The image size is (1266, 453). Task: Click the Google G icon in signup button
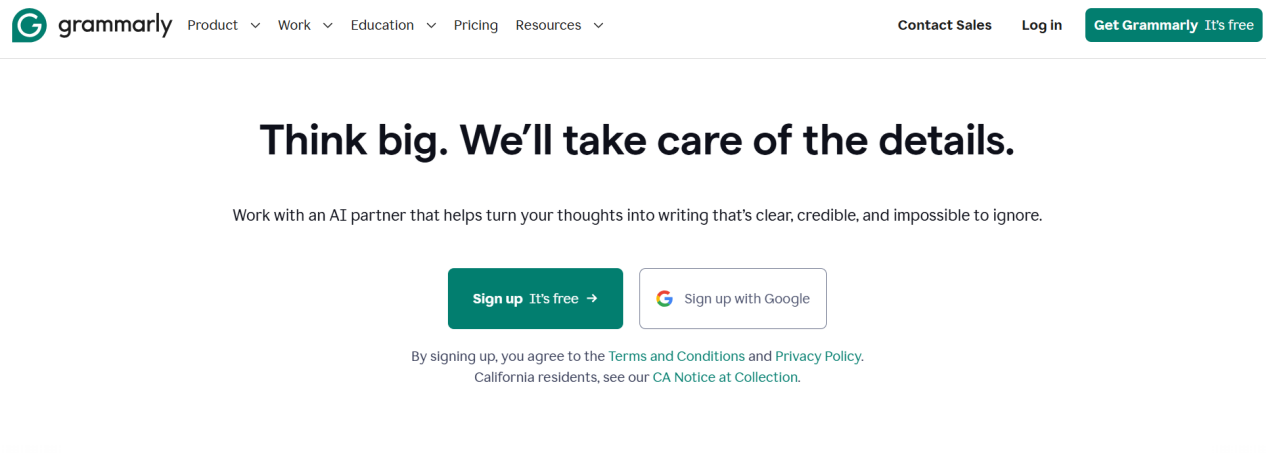[665, 298]
